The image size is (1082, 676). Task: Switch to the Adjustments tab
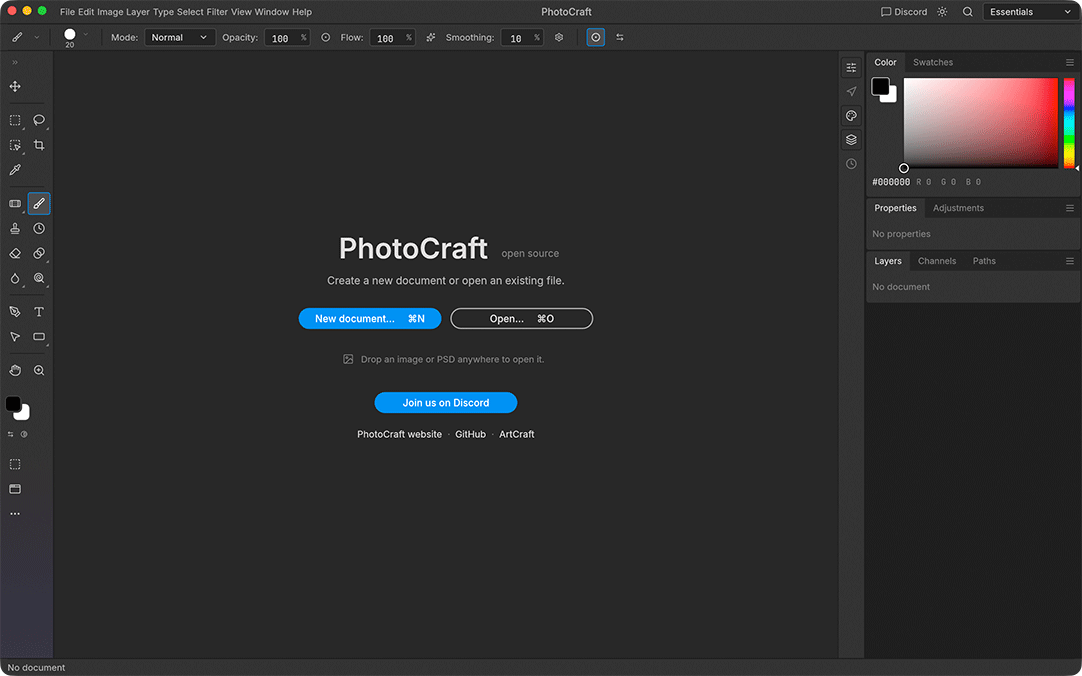(958, 208)
